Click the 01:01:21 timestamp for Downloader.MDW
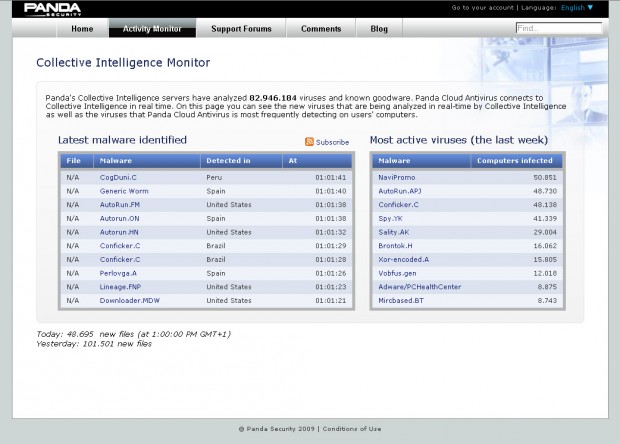Image resolution: width=620 pixels, height=444 pixels. coord(331,300)
